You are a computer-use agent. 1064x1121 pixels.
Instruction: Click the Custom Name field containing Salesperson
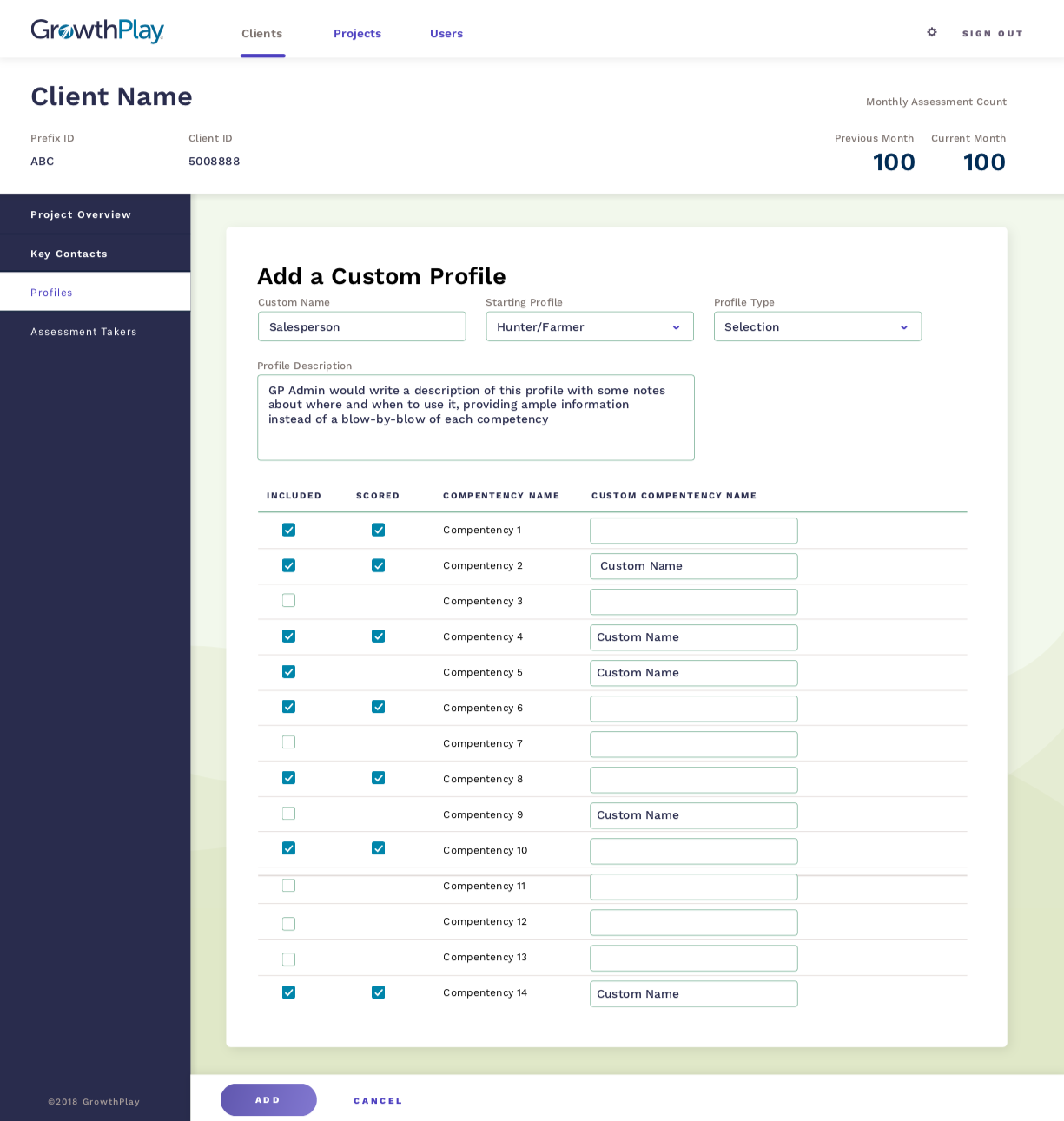[361, 326]
